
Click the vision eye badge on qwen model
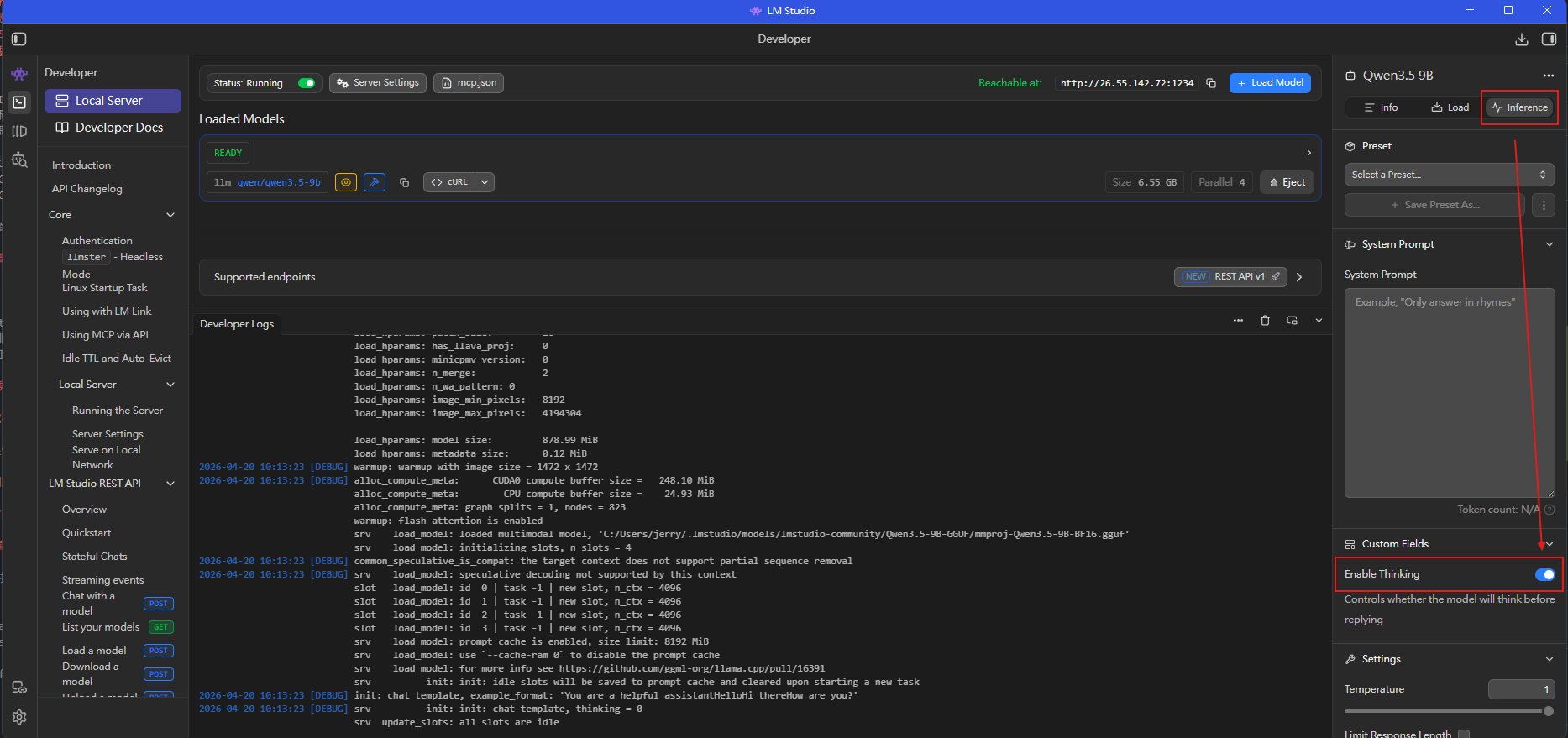(x=346, y=182)
